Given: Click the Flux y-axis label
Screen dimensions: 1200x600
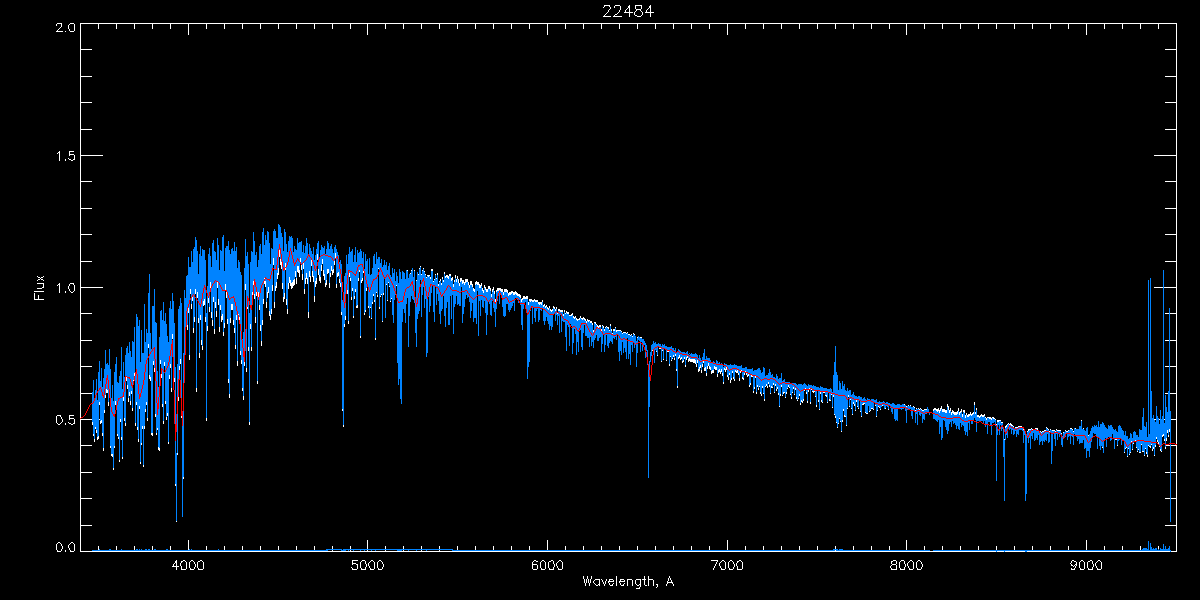Looking at the screenshot, I should tap(40, 288).
